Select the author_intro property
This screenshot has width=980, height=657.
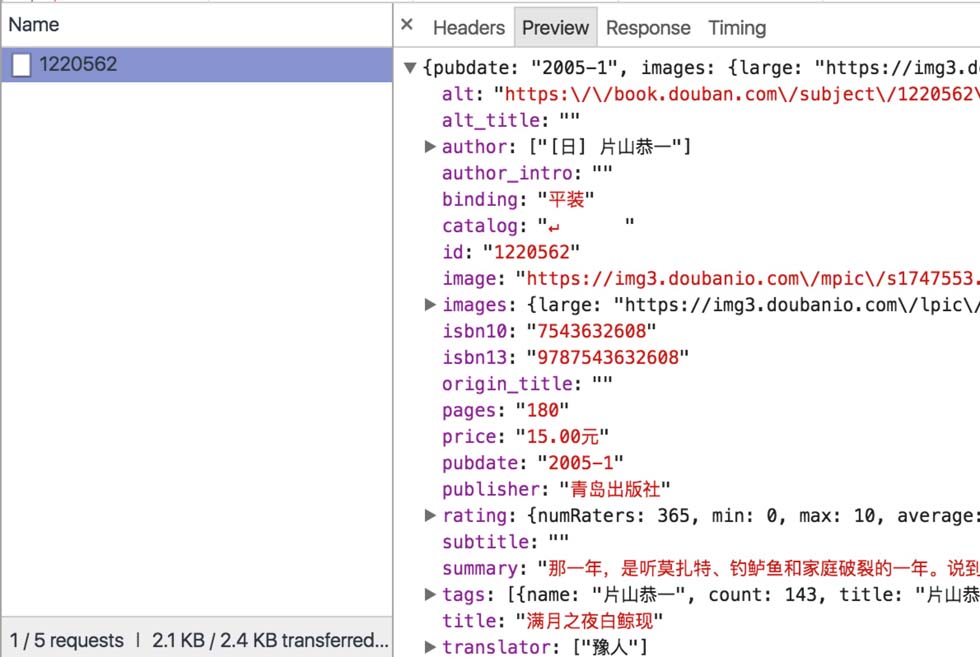coord(507,173)
